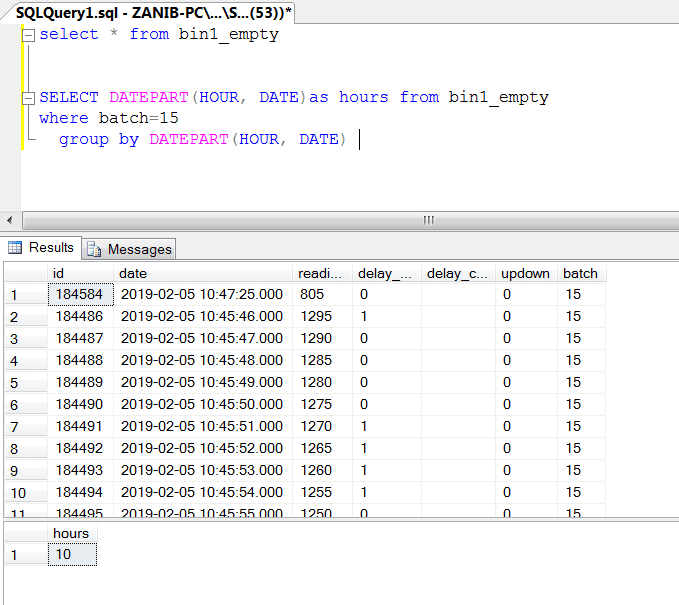Click the updown column header

pos(526,273)
